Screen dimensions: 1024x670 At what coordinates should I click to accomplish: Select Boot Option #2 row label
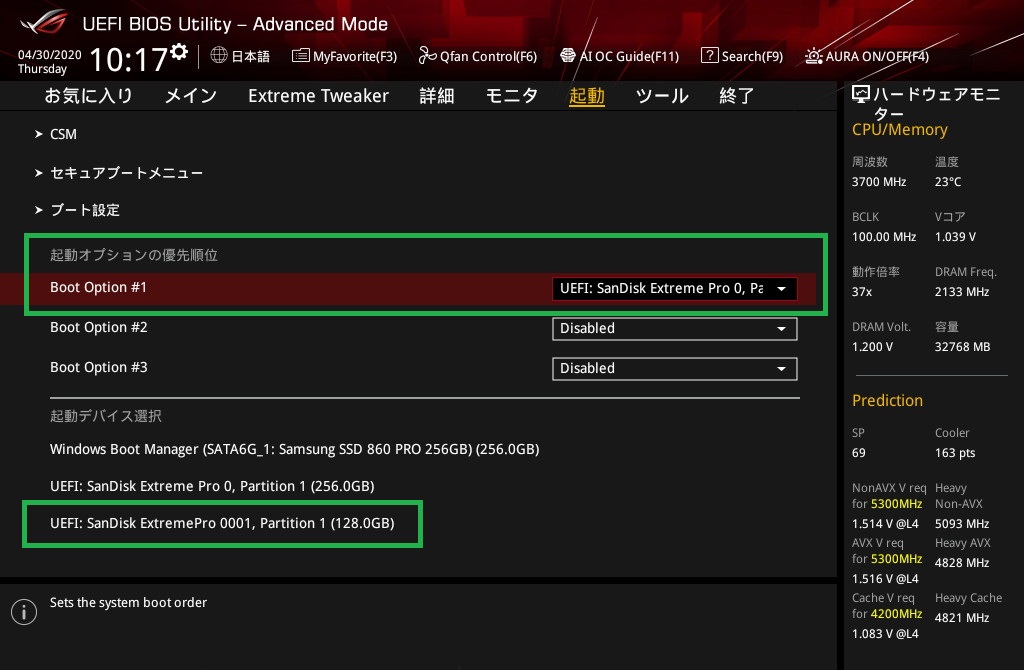tap(99, 327)
